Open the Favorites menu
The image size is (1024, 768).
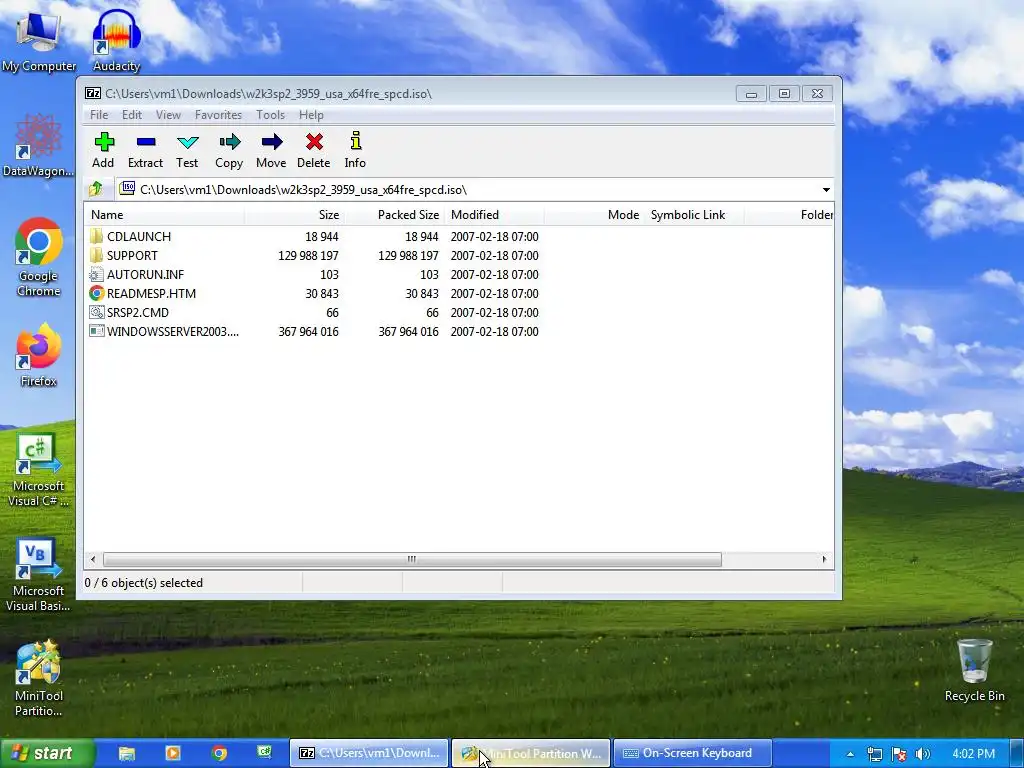(218, 115)
